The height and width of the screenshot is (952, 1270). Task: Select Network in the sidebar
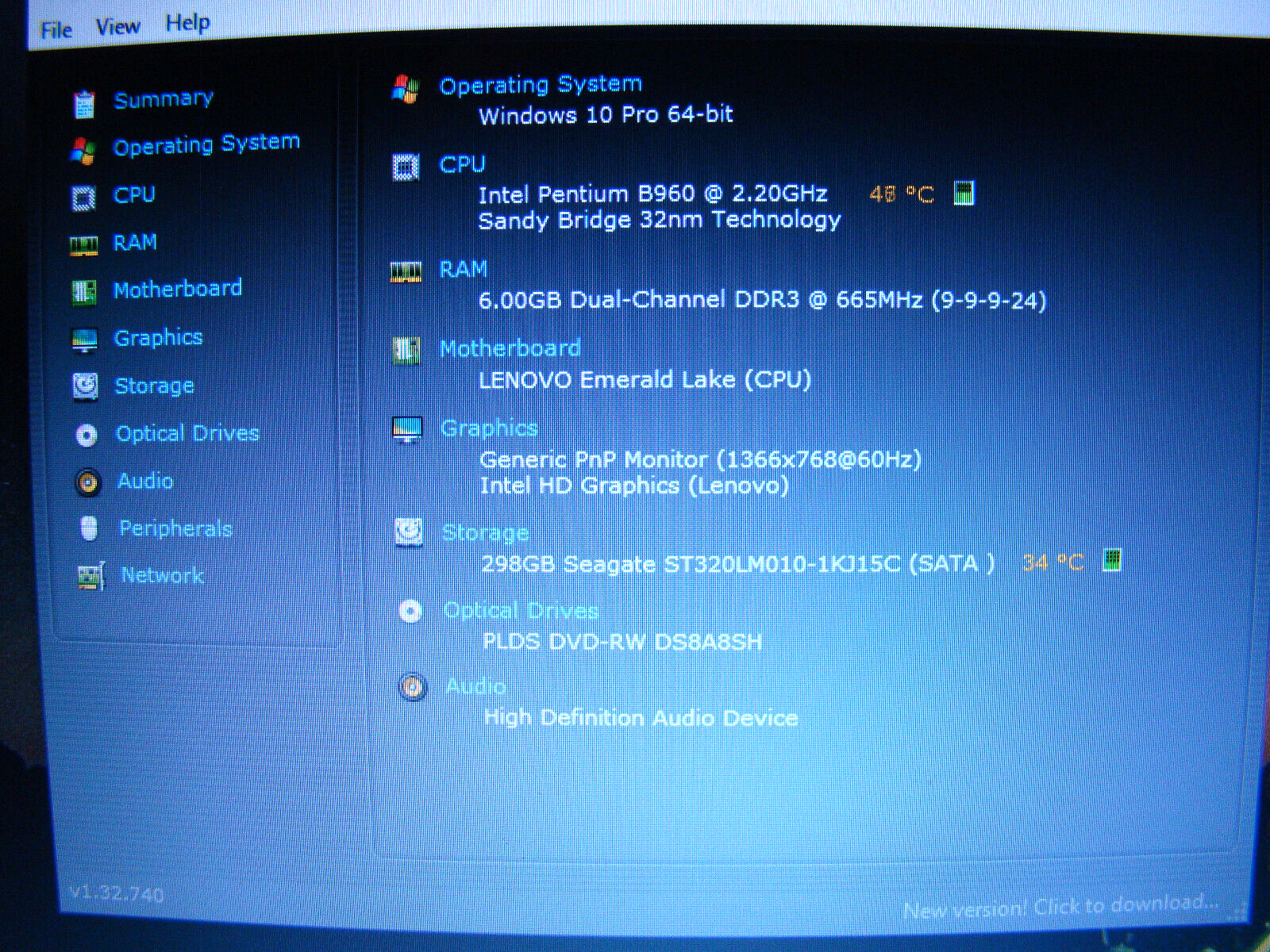[x=163, y=575]
